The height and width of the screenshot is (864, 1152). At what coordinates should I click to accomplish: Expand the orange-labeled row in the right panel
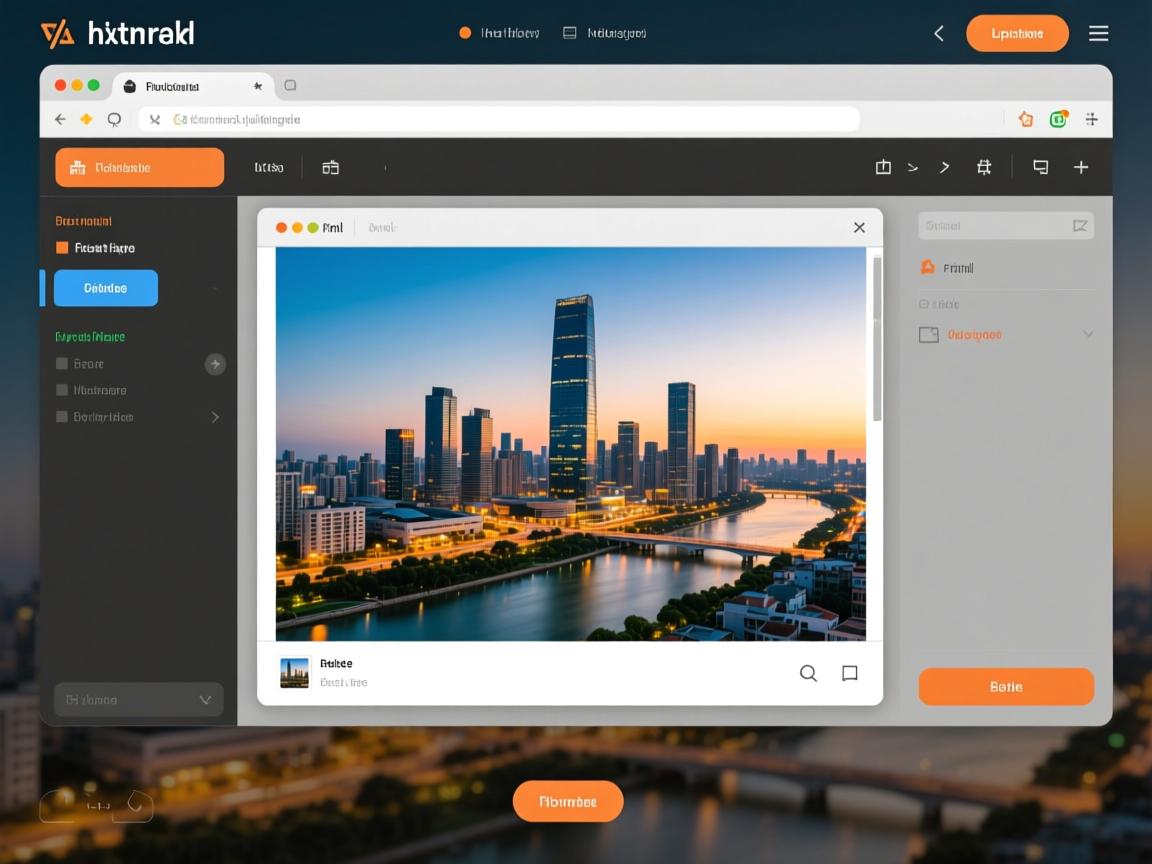tap(1087, 335)
